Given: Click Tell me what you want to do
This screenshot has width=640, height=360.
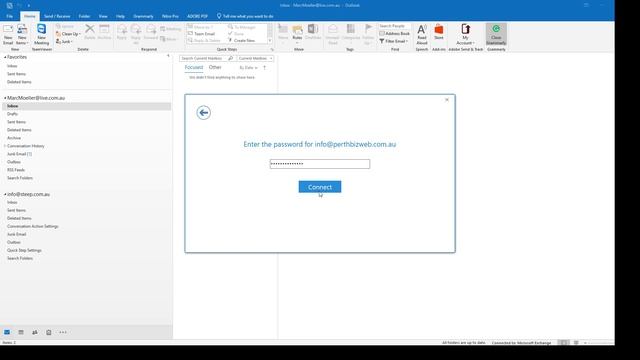Looking at the screenshot, I should 245,16.
